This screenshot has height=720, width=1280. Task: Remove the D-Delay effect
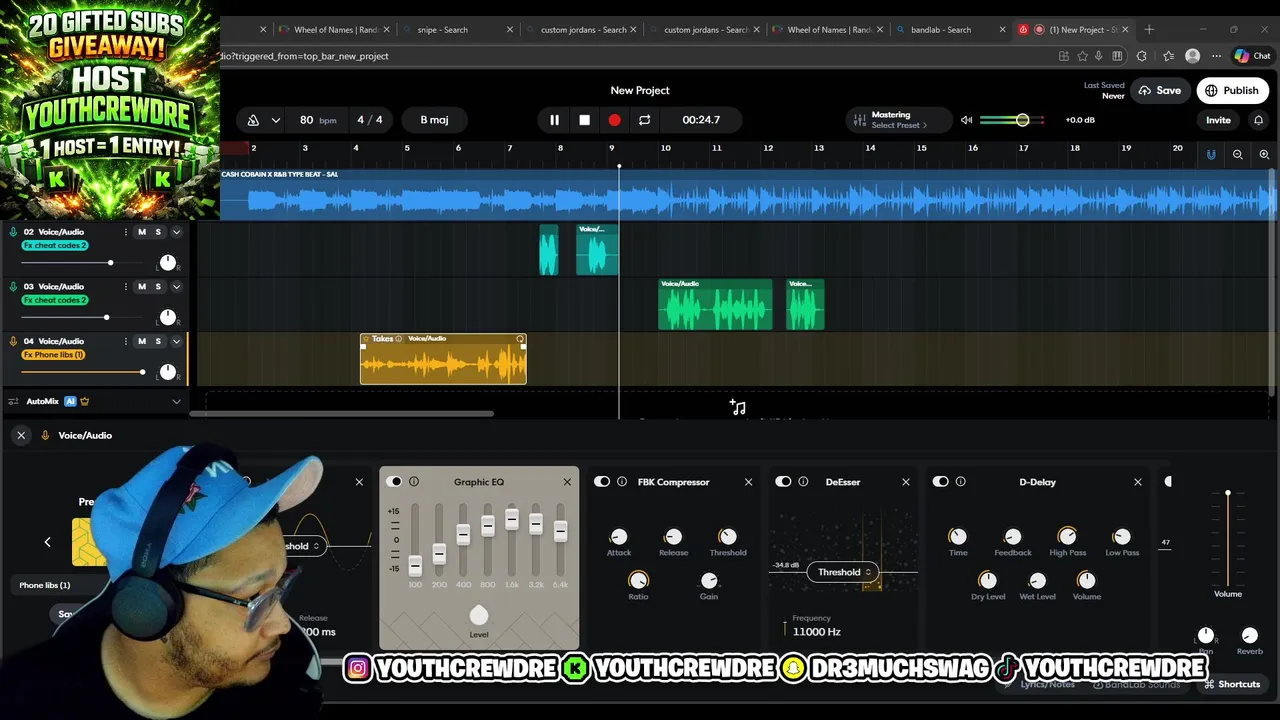tap(1137, 482)
